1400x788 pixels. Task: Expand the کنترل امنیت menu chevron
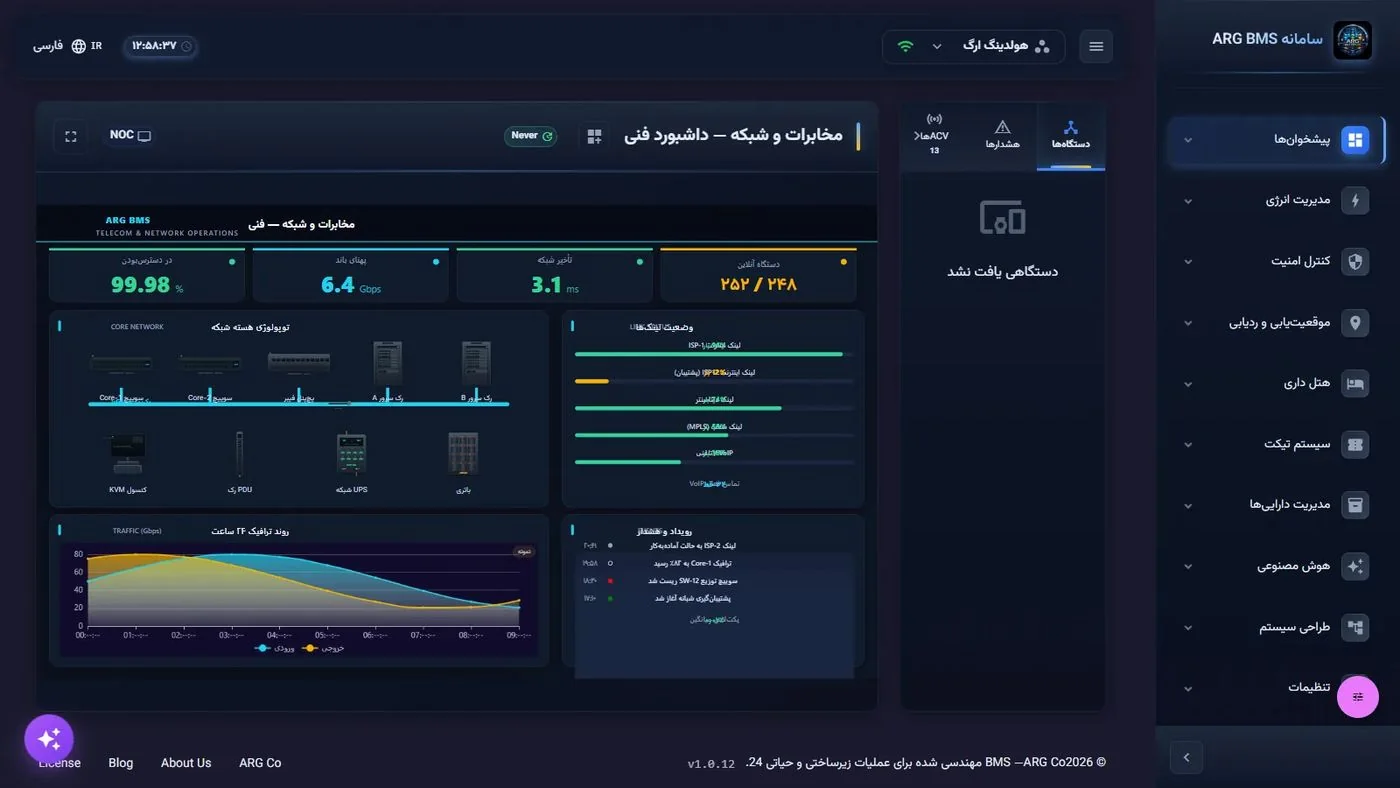(1188, 262)
